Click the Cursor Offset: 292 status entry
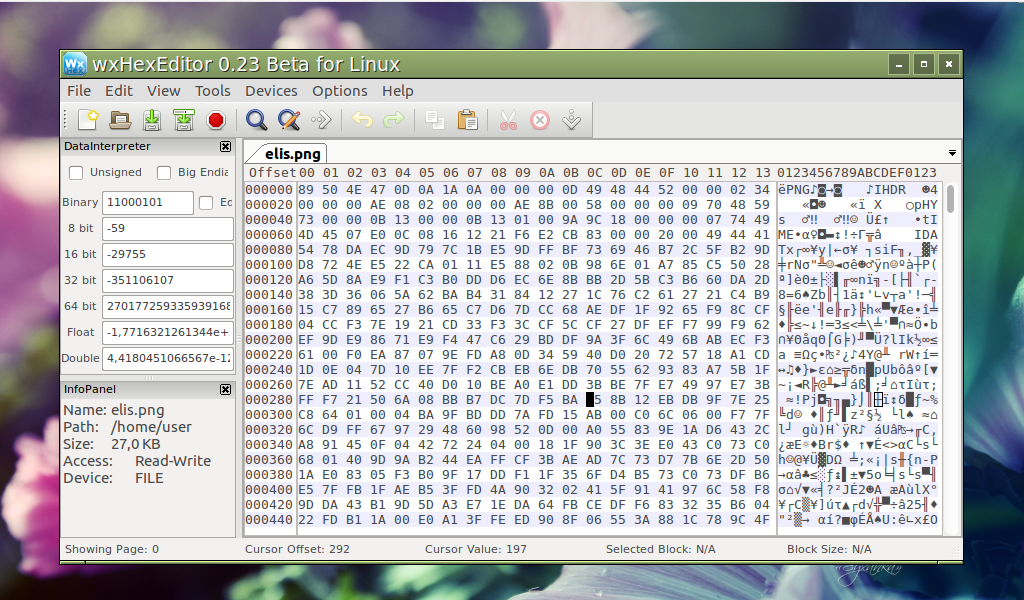This screenshot has height=600, width=1024. [x=297, y=549]
